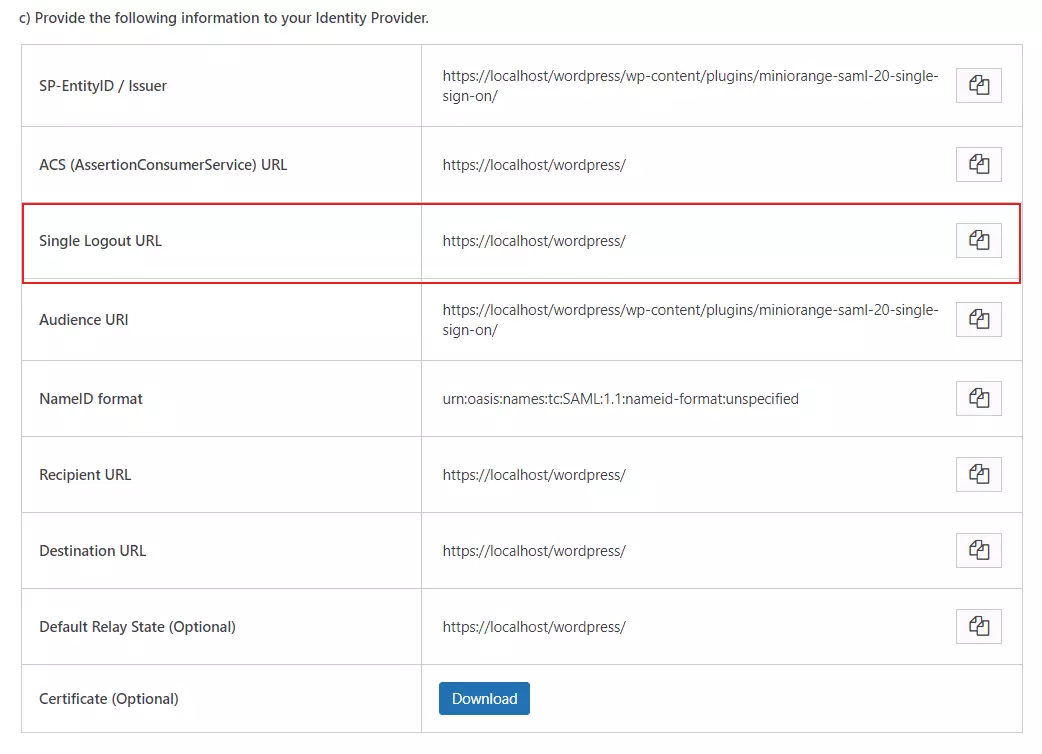Select the Single Logout URL label
This screenshot has width=1042, height=754.
[x=100, y=240]
